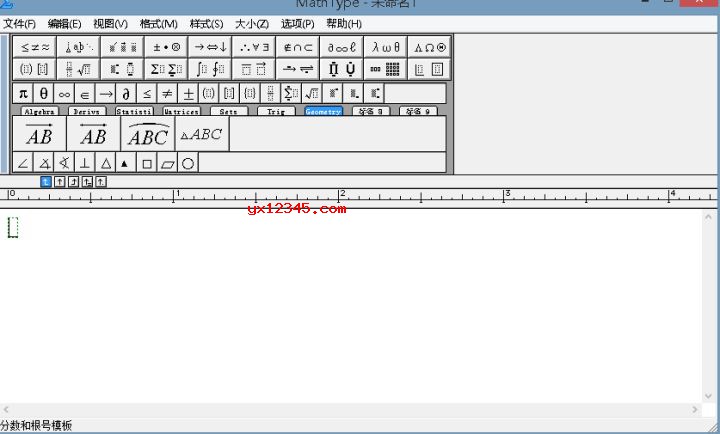Insert fraction template from small bar
Screen dimensions: 720x434
(x=271, y=94)
